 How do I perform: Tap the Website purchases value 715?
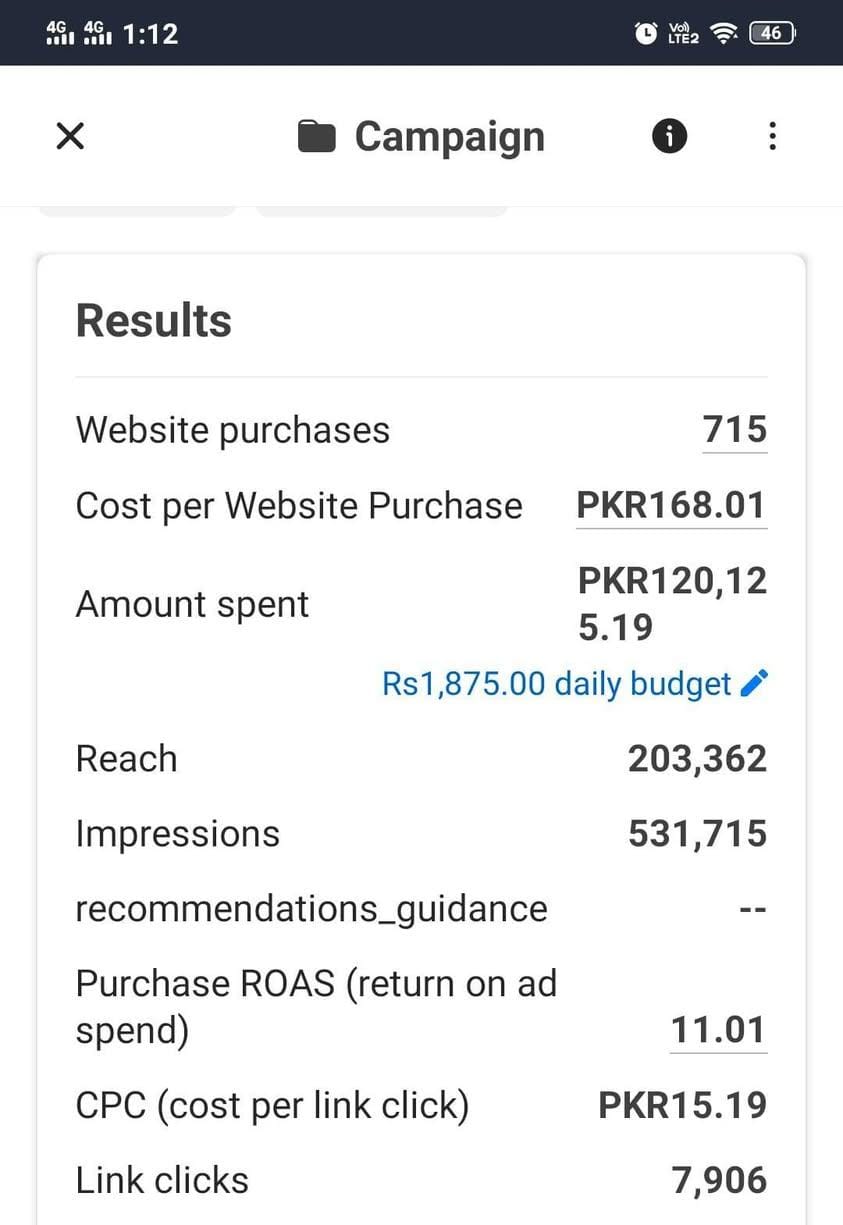pyautogui.click(x=735, y=430)
